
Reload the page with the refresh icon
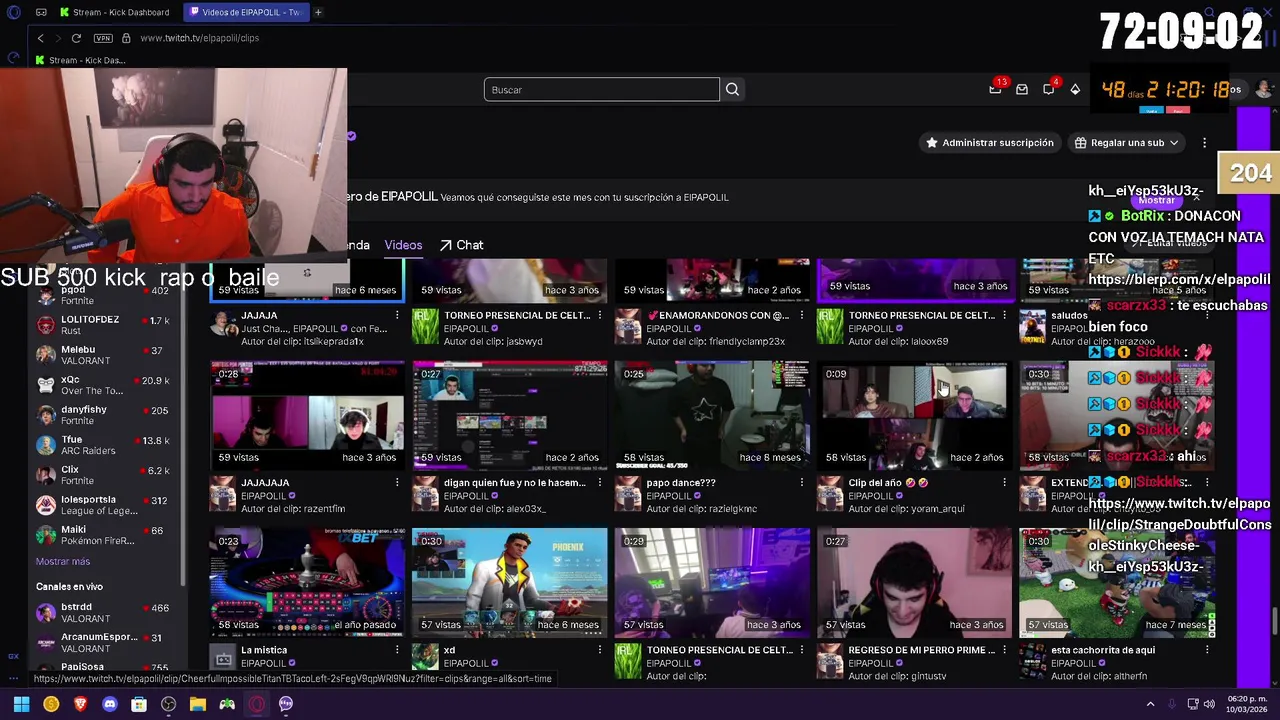[x=76, y=38]
